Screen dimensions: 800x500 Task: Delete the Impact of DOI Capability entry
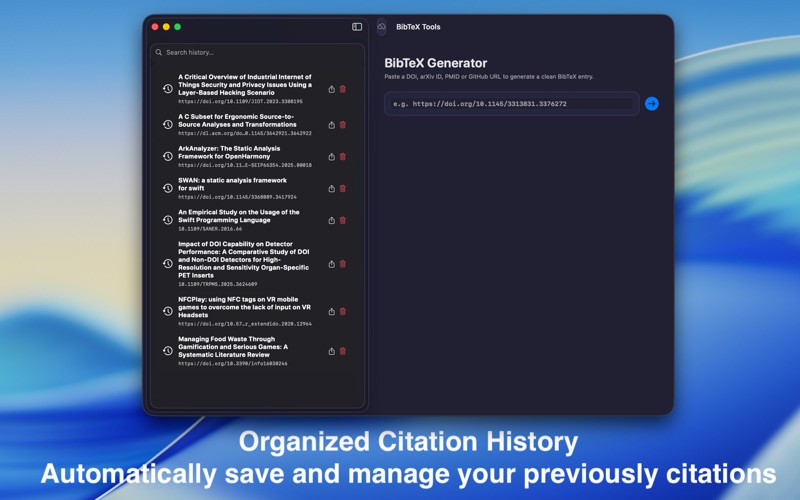click(343, 264)
